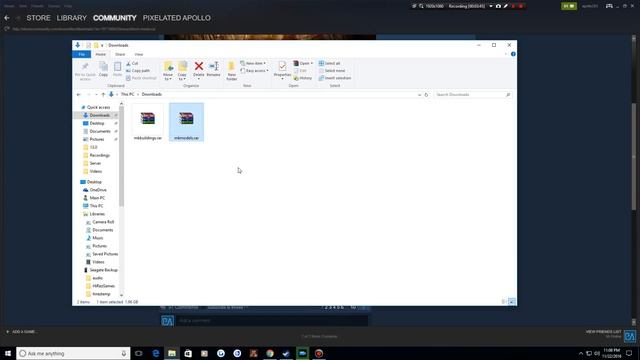The width and height of the screenshot is (640, 360).
Task: Click the Cut scissors command
Action: (x=132, y=63)
